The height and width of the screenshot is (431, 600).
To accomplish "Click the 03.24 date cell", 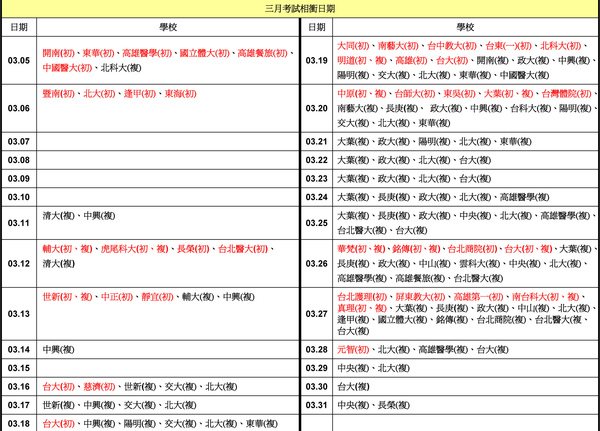I will click(316, 197).
